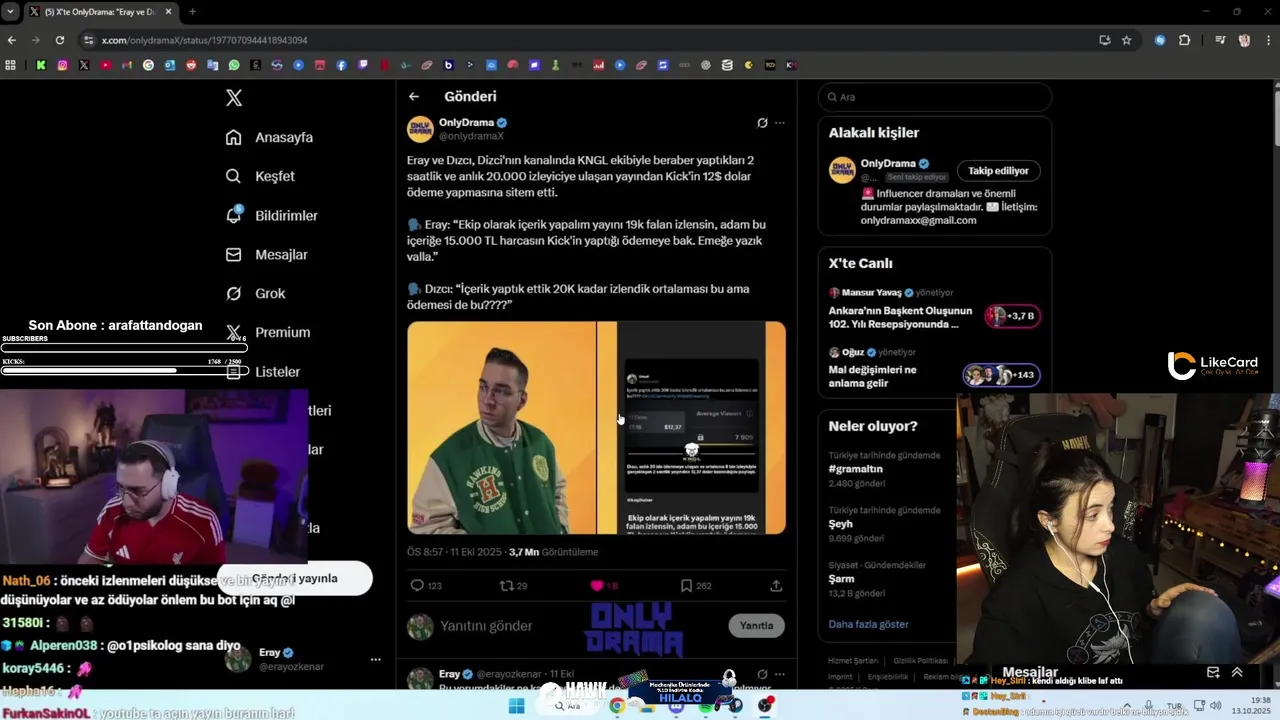Screen dimensions: 1280x720
Task: Click the X logo in the sidebar
Action: 234,98
